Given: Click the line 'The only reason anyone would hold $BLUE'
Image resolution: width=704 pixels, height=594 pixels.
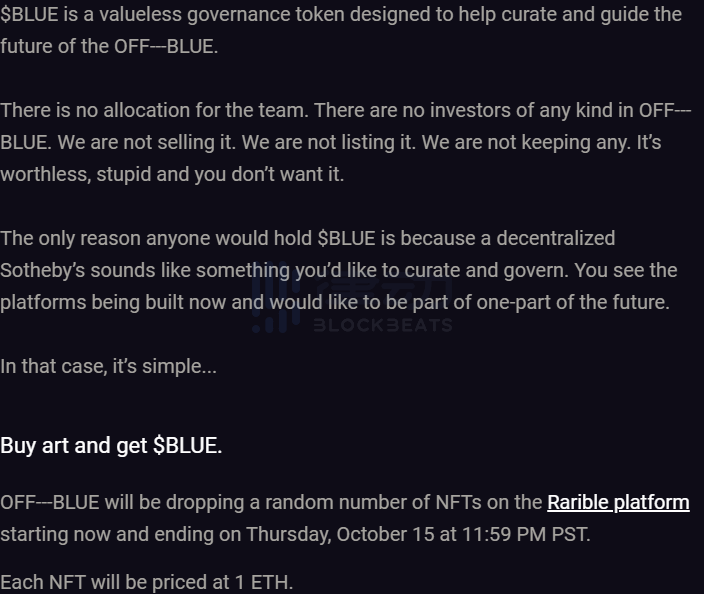Looking at the screenshot, I should click(308, 238).
